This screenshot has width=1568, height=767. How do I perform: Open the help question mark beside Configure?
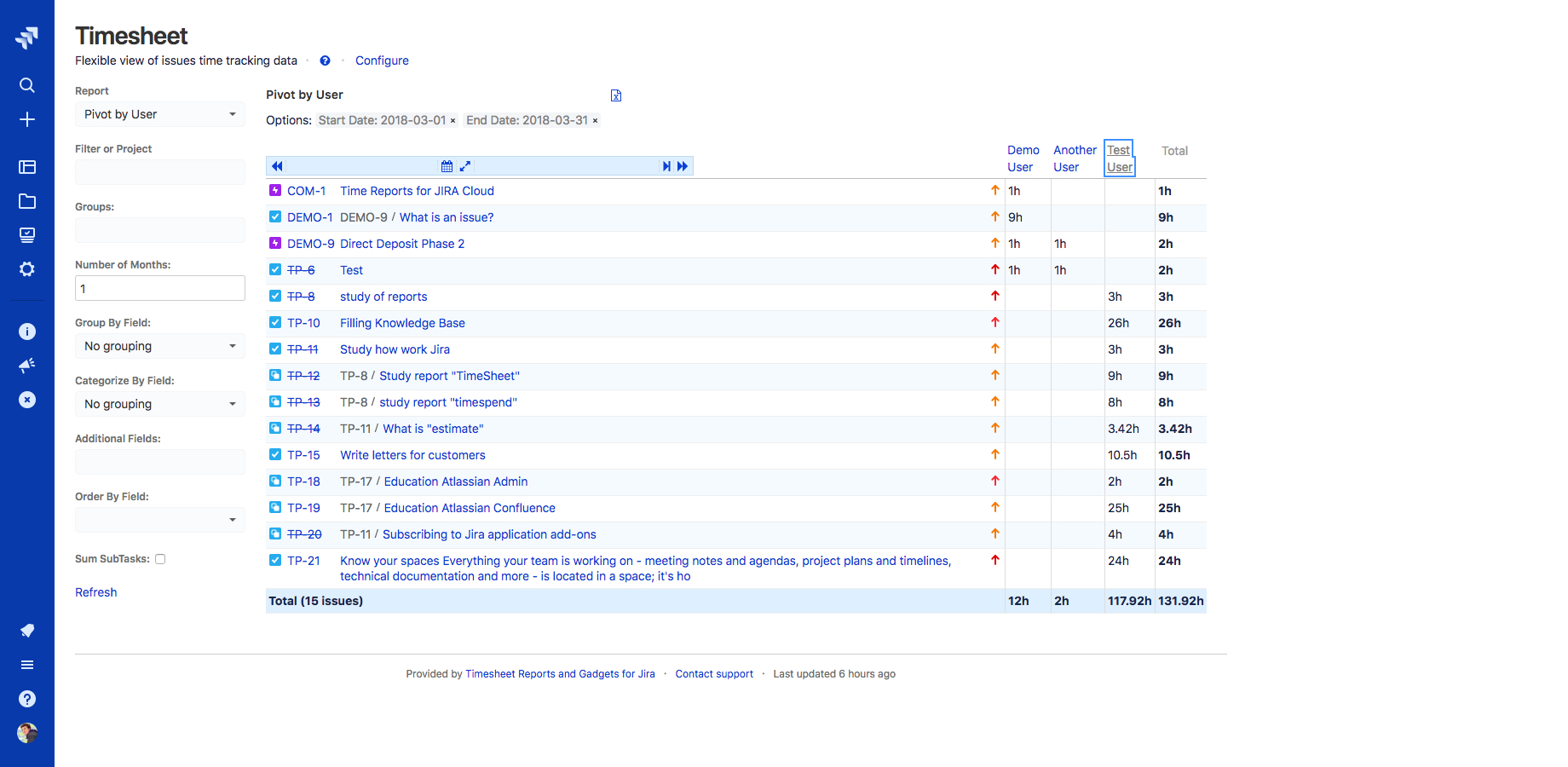pyautogui.click(x=325, y=61)
